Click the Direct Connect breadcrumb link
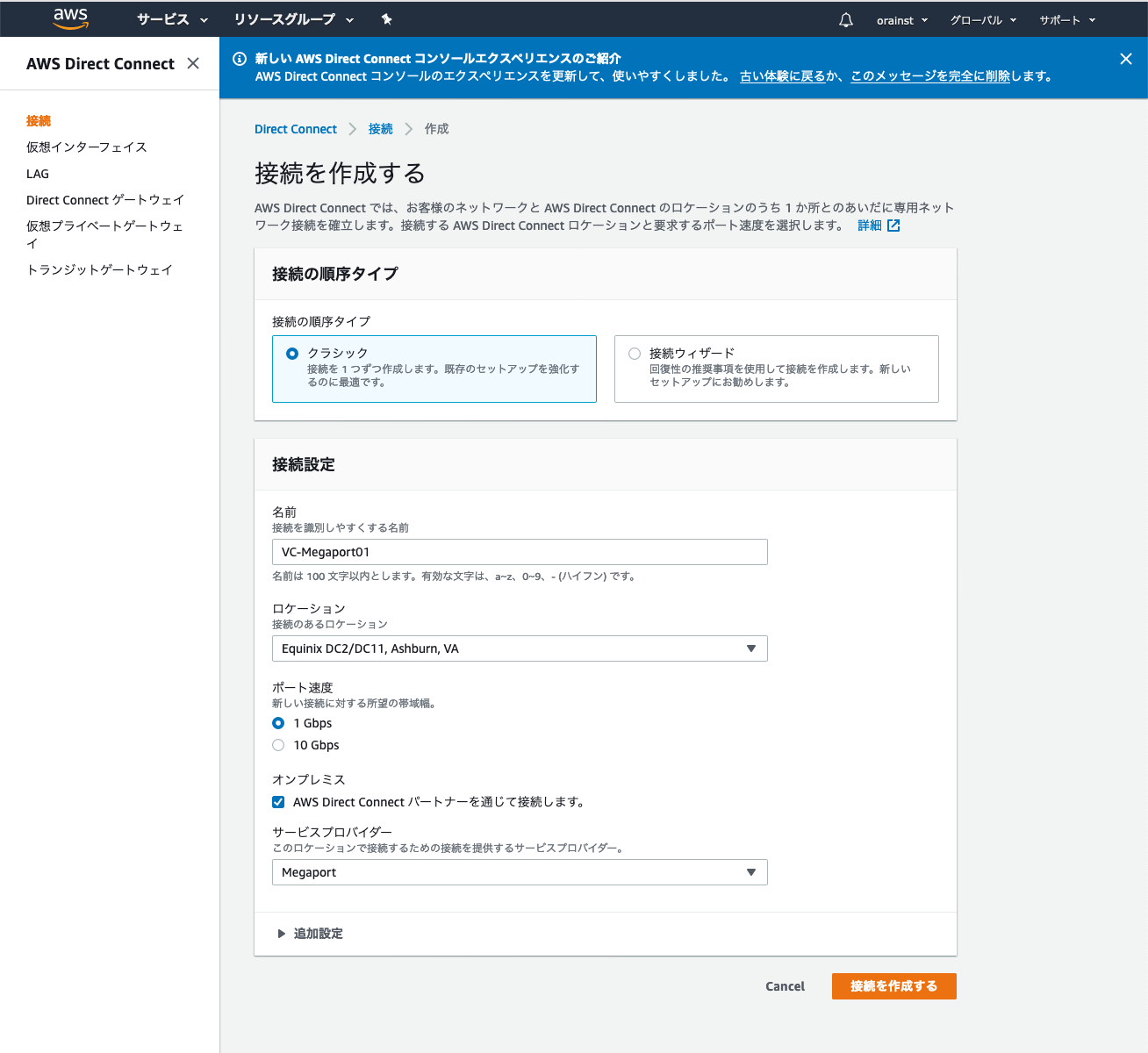 click(x=296, y=129)
